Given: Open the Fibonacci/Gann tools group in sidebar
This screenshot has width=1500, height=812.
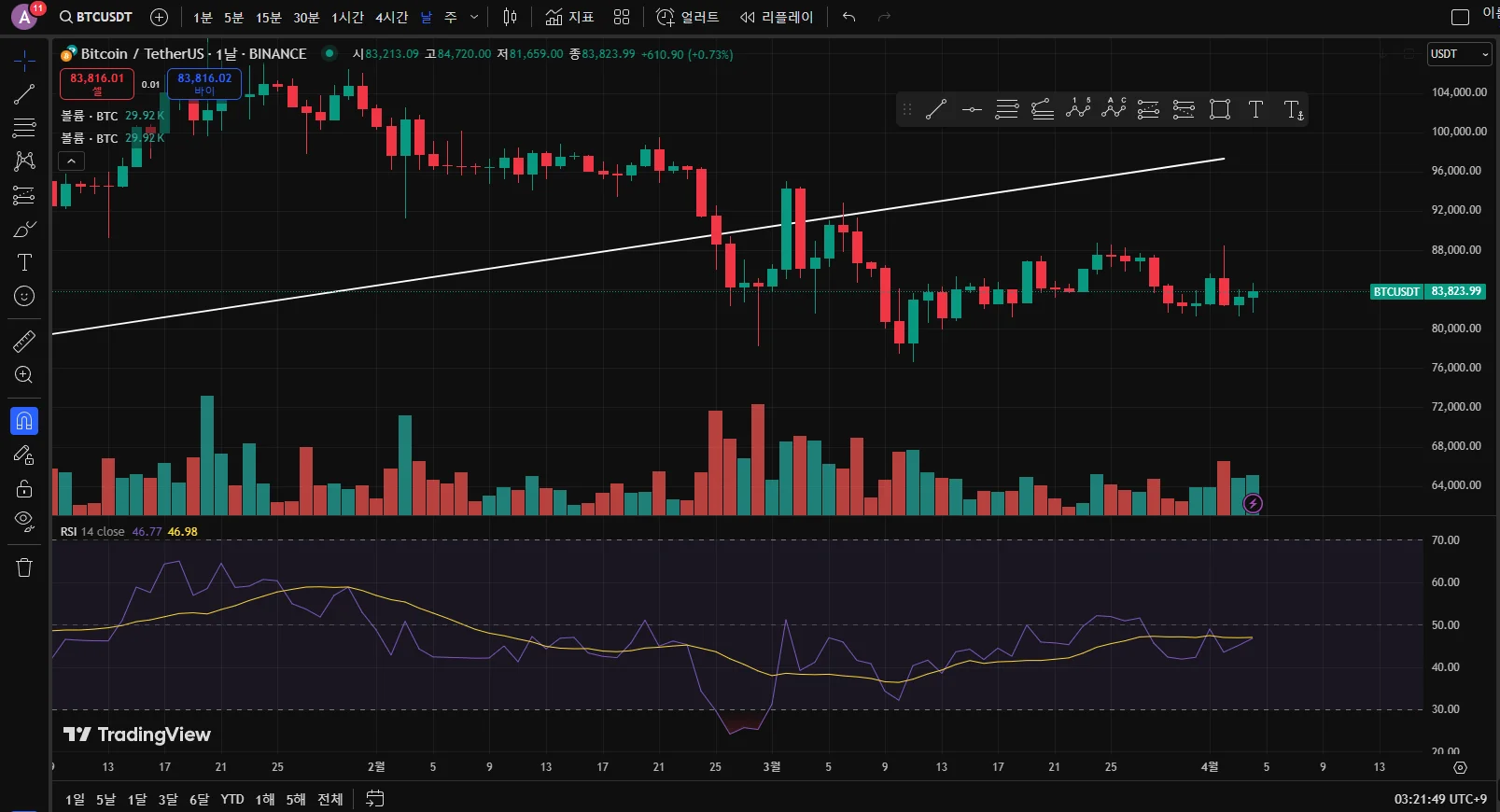Looking at the screenshot, I should [24, 195].
